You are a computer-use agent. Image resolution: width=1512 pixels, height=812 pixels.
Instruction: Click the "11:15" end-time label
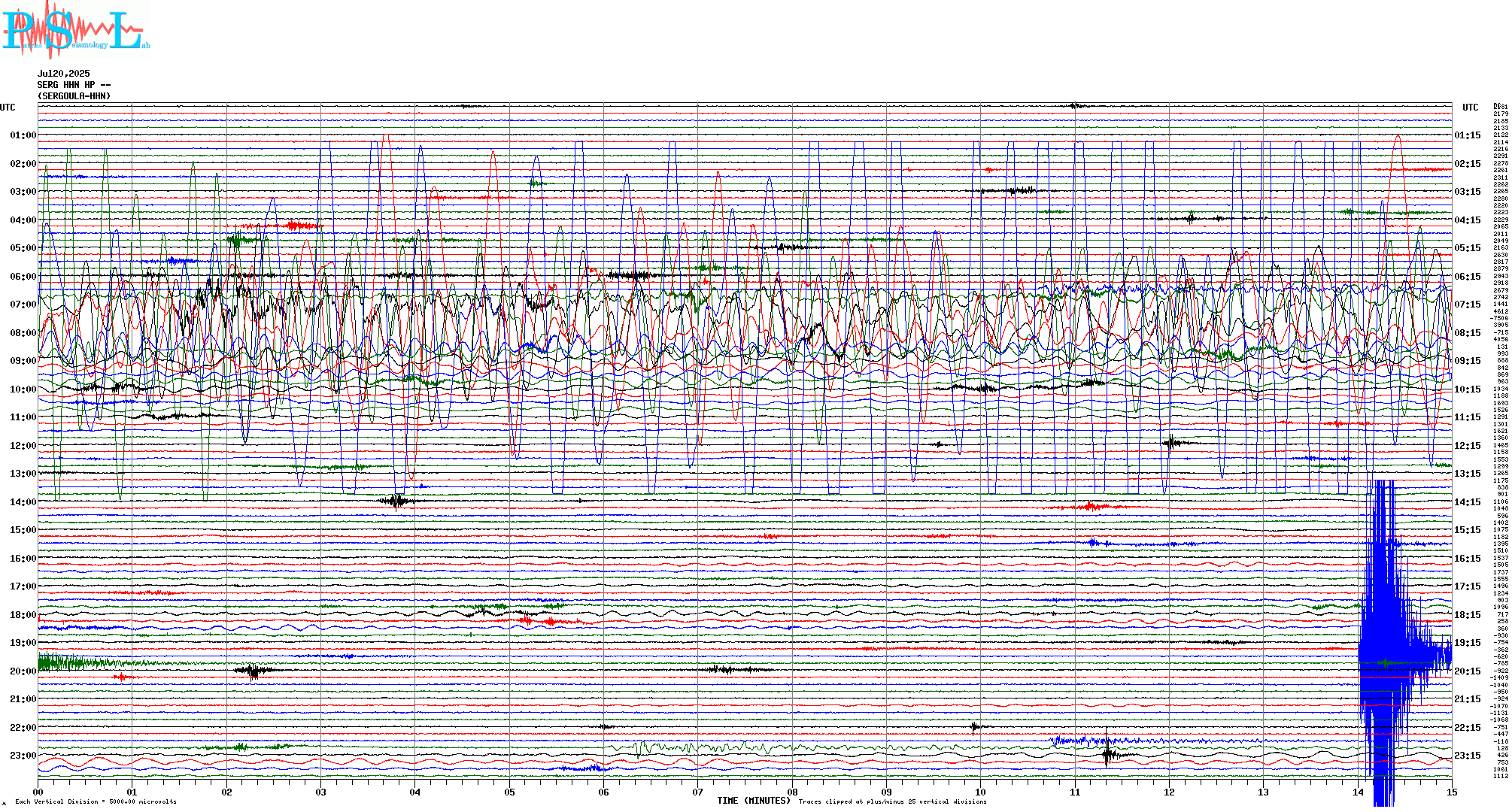(1468, 417)
